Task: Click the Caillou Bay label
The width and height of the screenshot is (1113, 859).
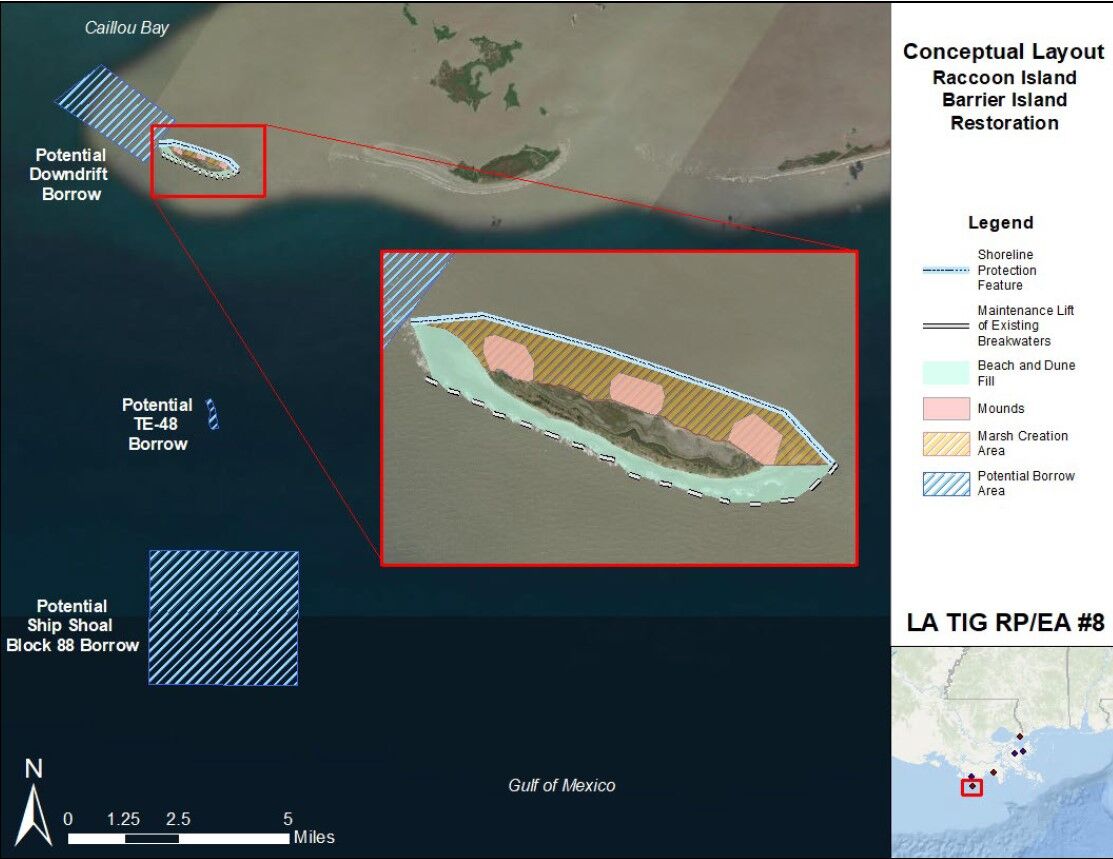Action: pyautogui.click(x=126, y=28)
